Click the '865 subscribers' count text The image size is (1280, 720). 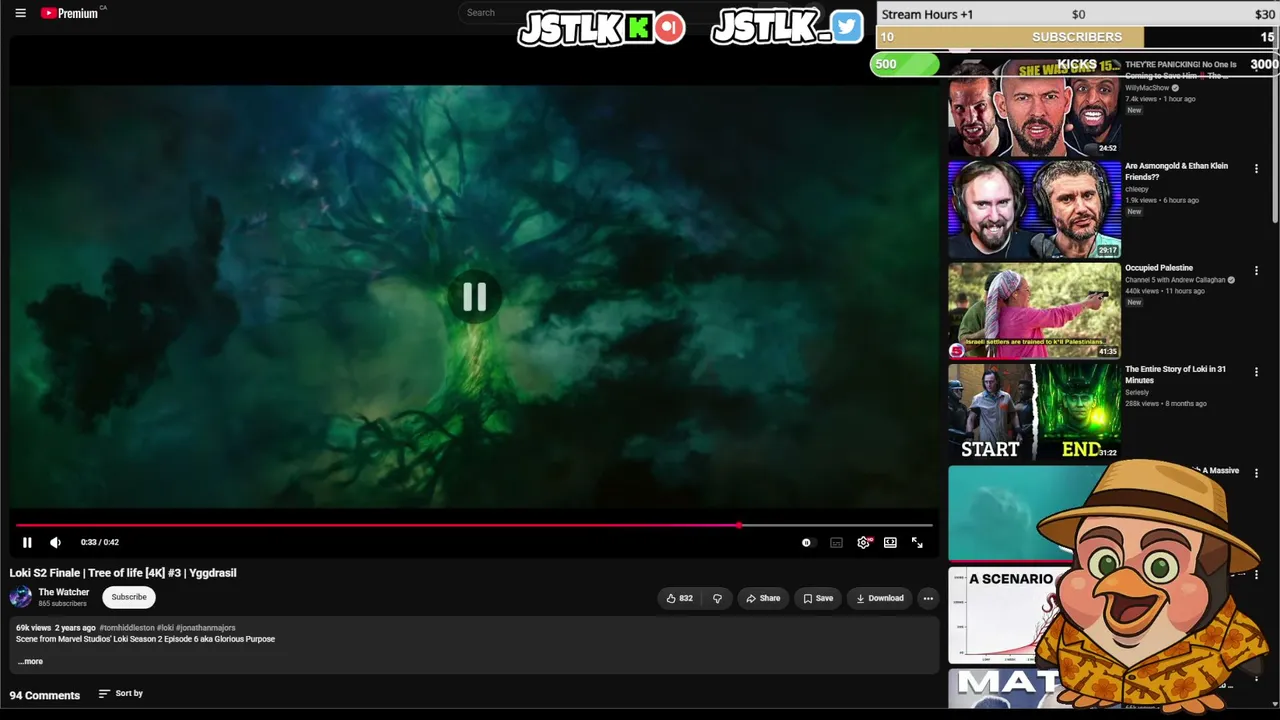point(62,604)
